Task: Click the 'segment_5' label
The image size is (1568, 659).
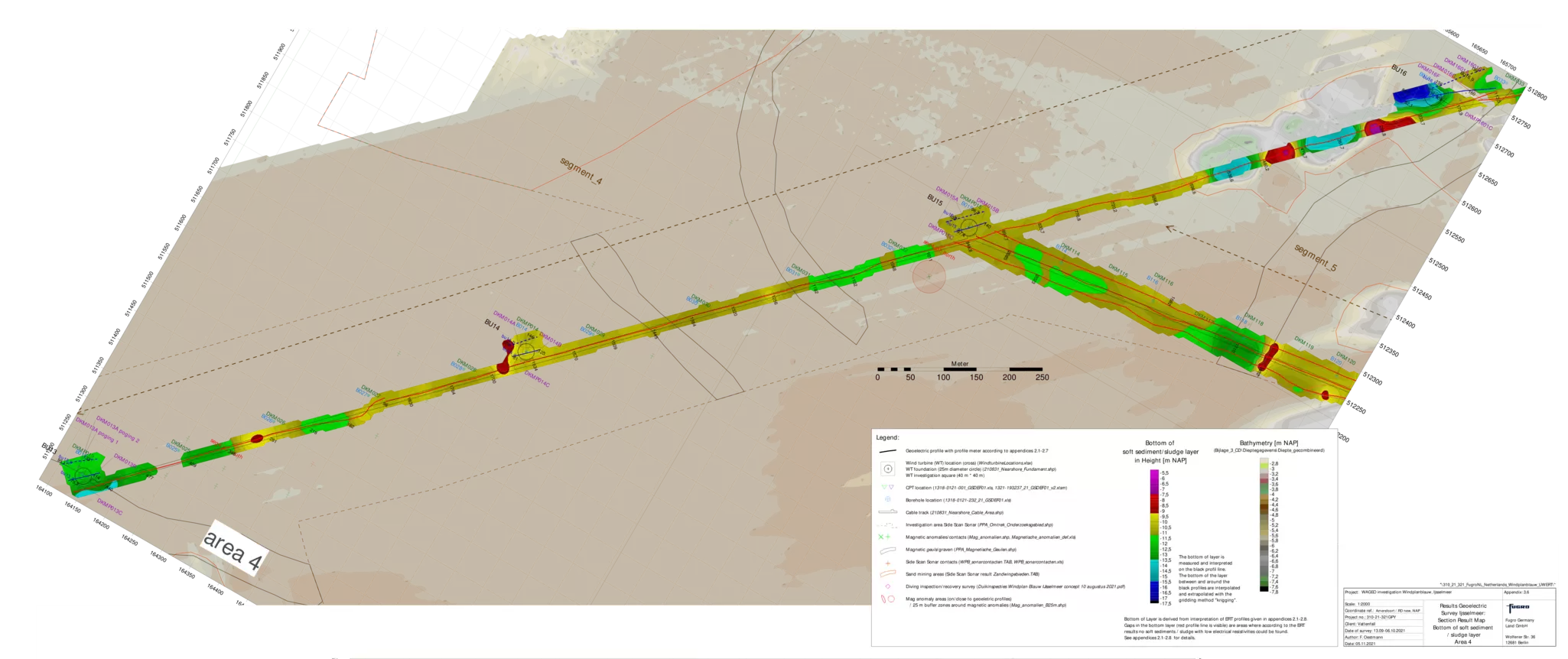Action: tap(1316, 258)
